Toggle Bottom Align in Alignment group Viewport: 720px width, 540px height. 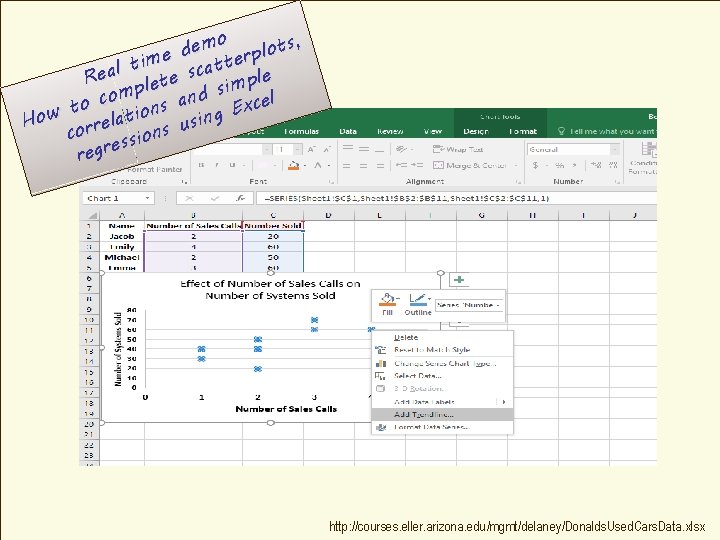[x=379, y=149]
